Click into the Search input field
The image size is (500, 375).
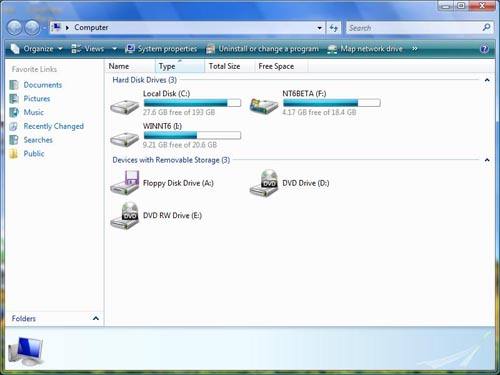coord(413,28)
